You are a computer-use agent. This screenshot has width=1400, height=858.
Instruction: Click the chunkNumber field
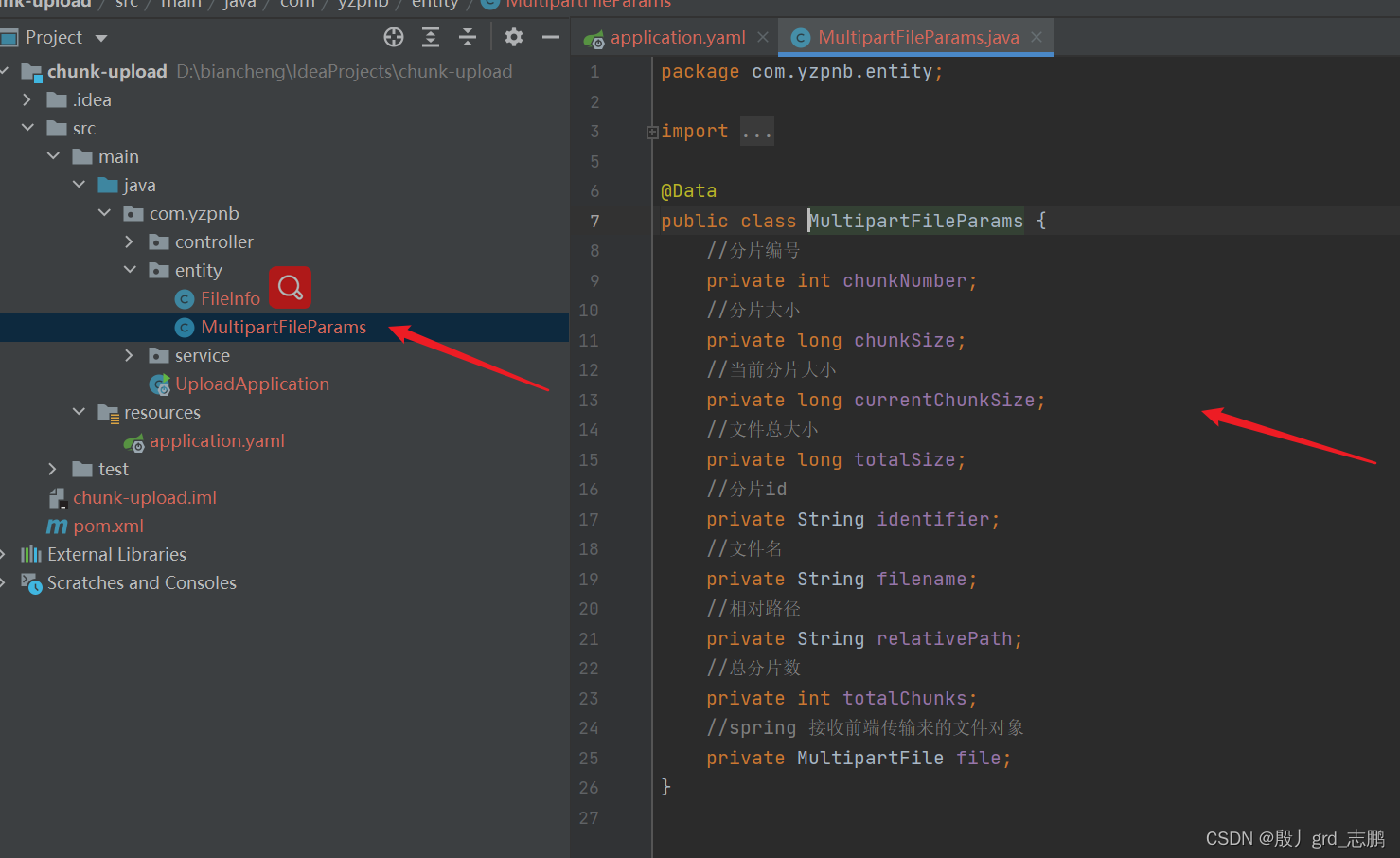tap(904, 280)
